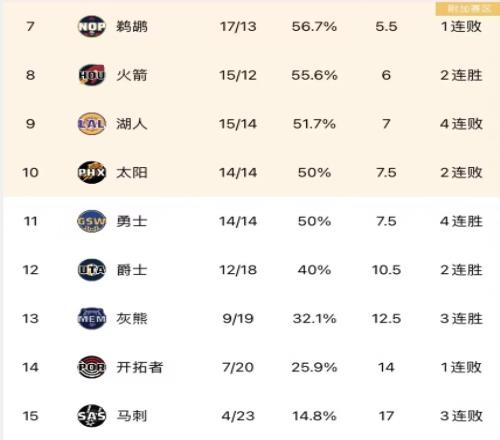
Task: Click the POR Trail Blazers logo
Action: pos(92,367)
